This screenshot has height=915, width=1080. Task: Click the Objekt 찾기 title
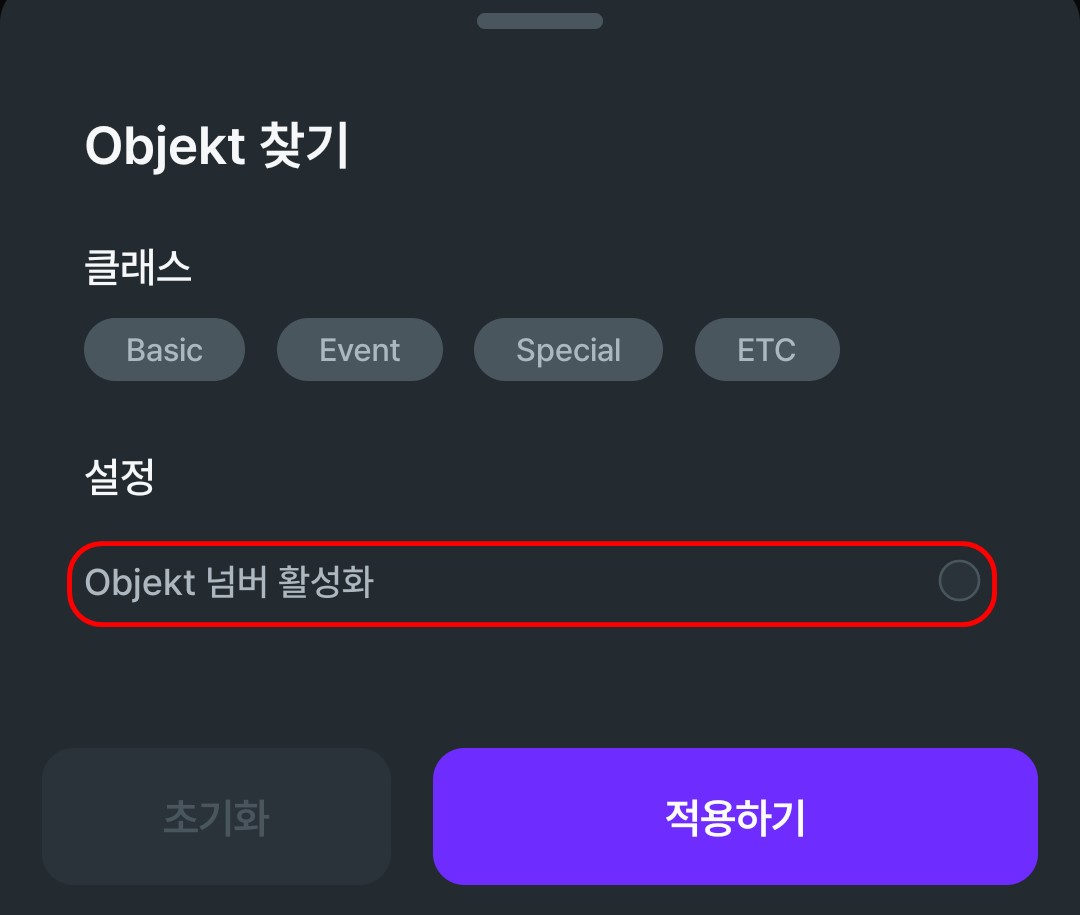click(x=217, y=148)
